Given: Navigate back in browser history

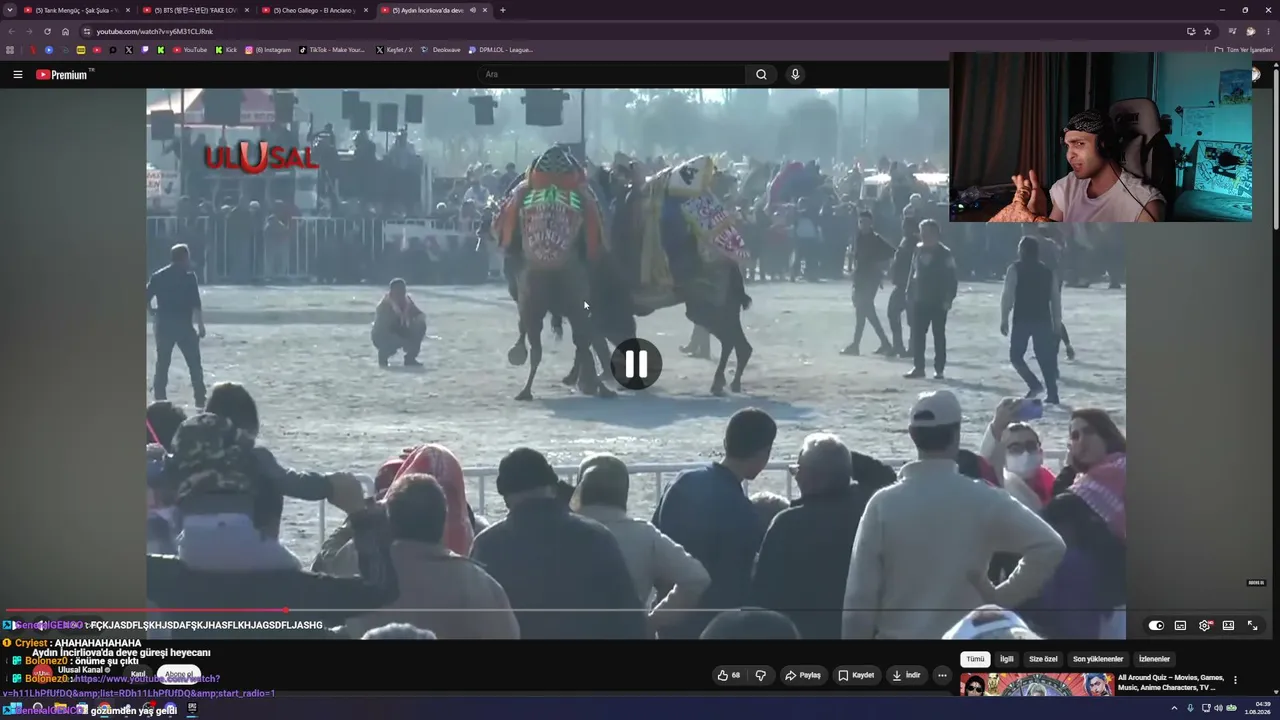Looking at the screenshot, I should pos(11,31).
